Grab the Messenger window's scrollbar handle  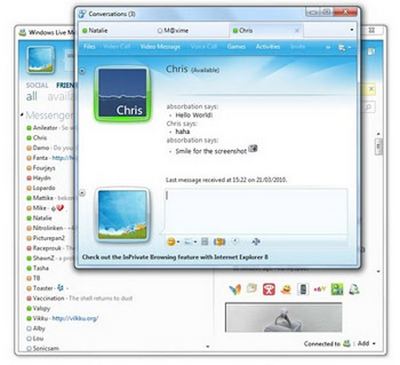(379, 147)
